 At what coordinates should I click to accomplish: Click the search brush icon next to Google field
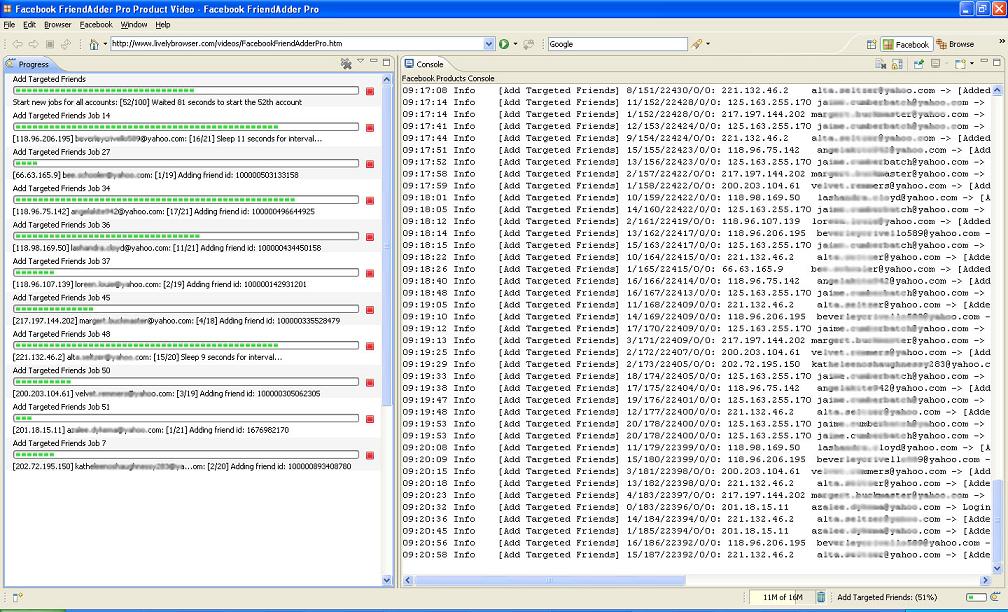click(696, 44)
